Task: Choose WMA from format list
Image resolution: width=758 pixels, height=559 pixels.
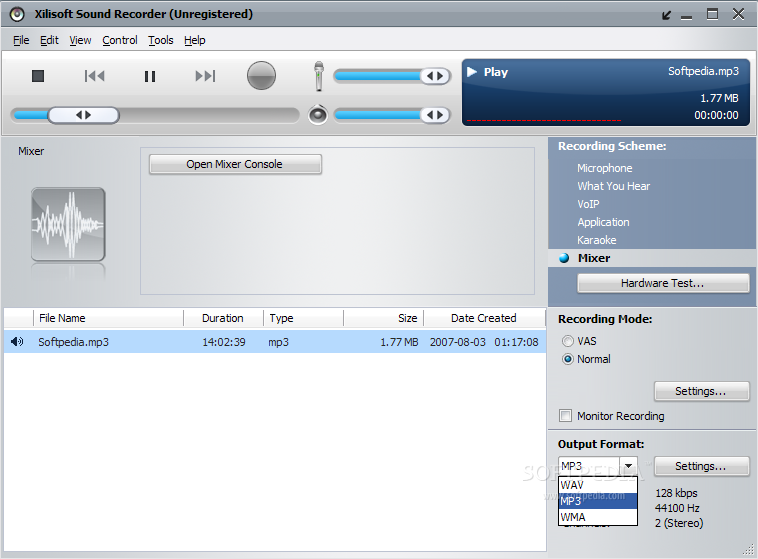Action: [x=598, y=517]
